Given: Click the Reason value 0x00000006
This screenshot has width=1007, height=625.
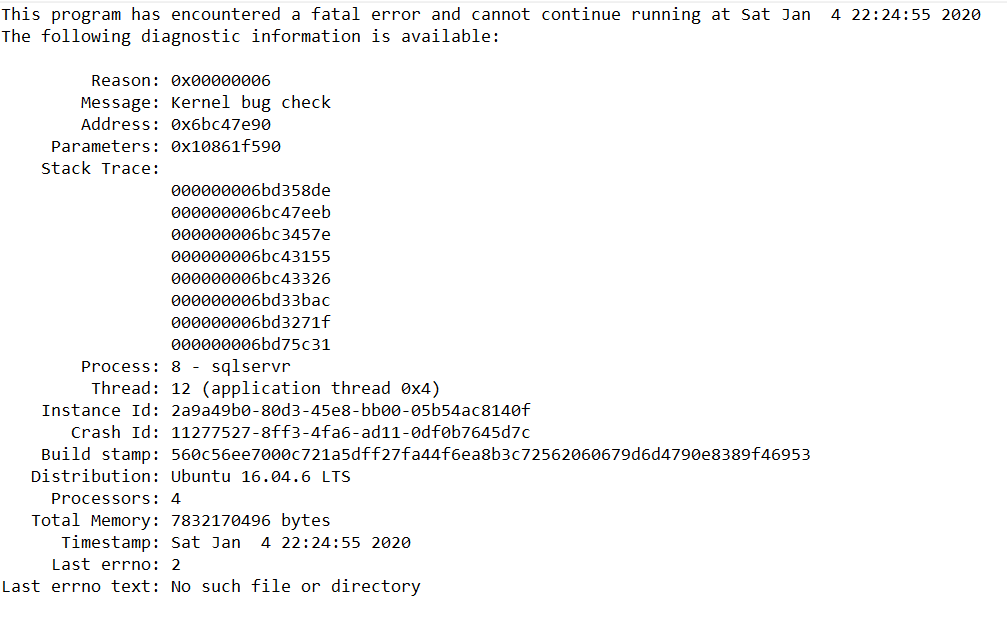Looking at the screenshot, I should [220, 80].
